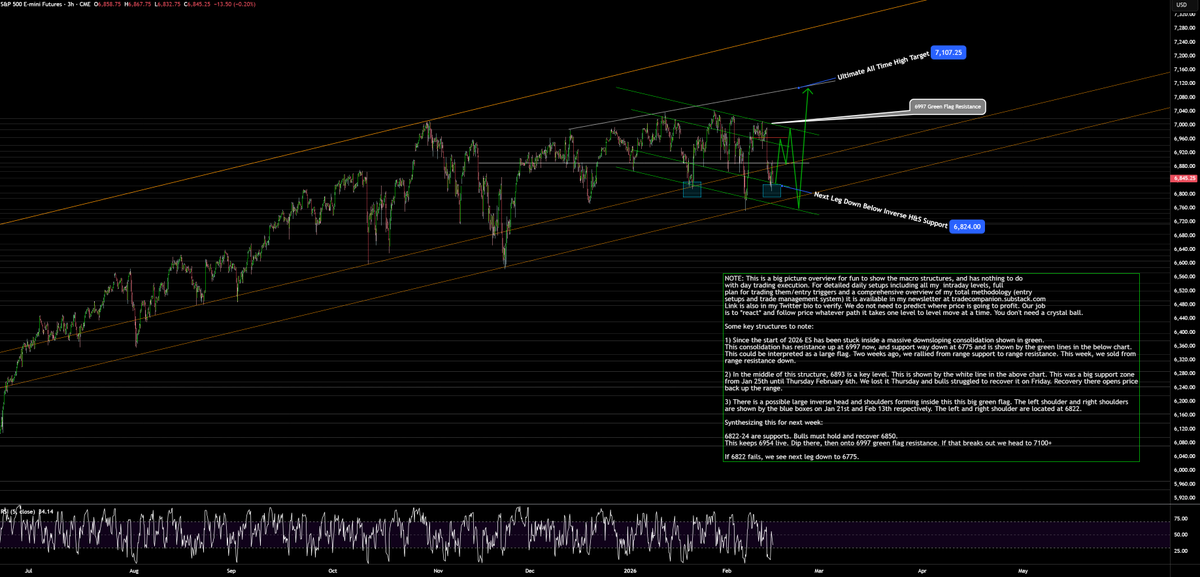Click the Sep label on time axis

point(231,569)
